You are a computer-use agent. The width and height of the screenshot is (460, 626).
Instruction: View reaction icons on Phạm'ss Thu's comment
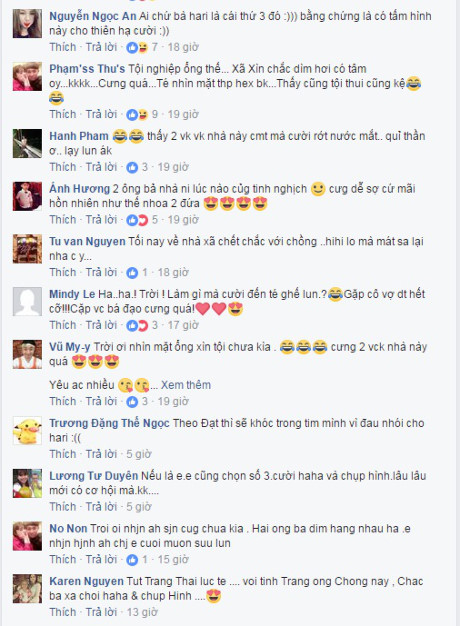point(137,115)
